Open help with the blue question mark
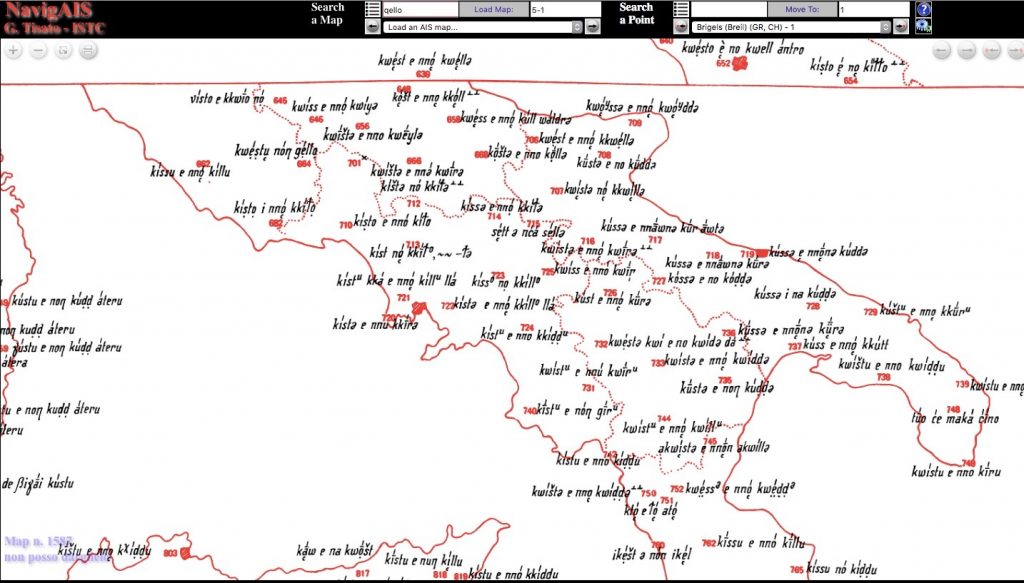Screen dimensions: 1024x583 [923, 9]
